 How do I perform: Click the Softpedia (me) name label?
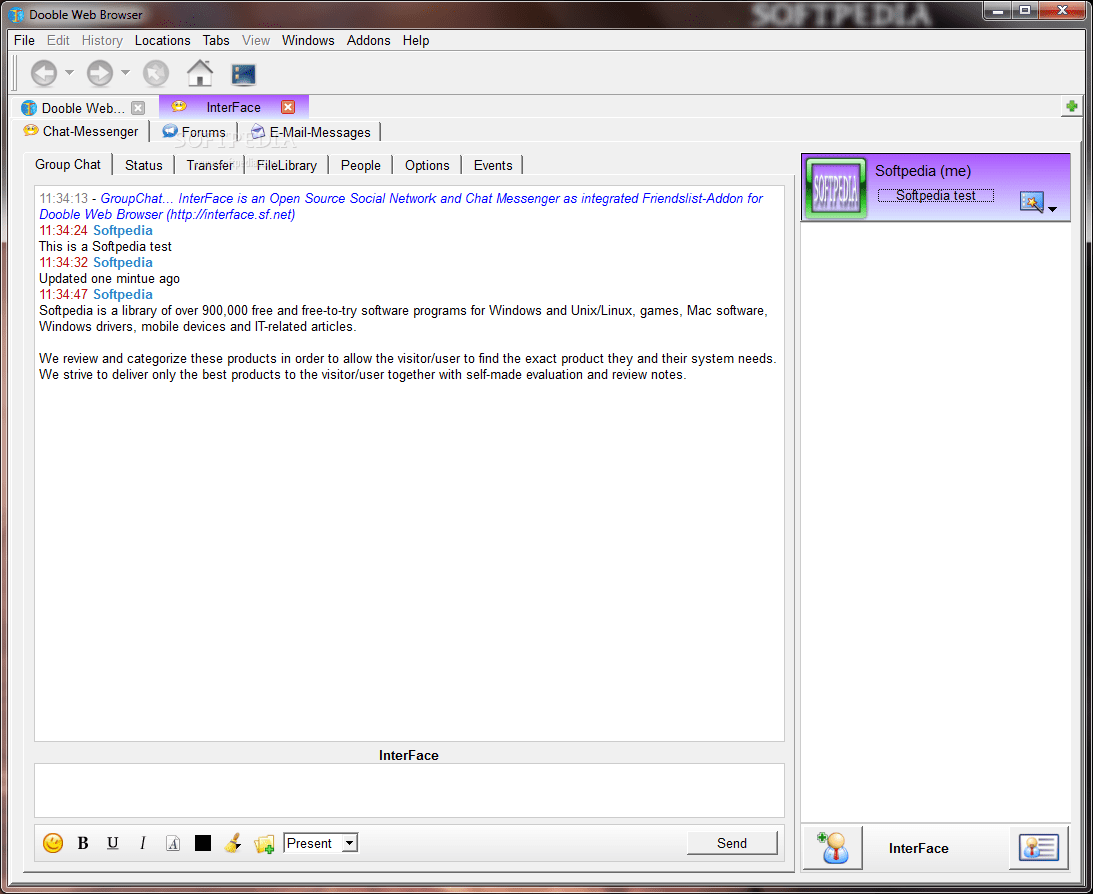pos(923,171)
